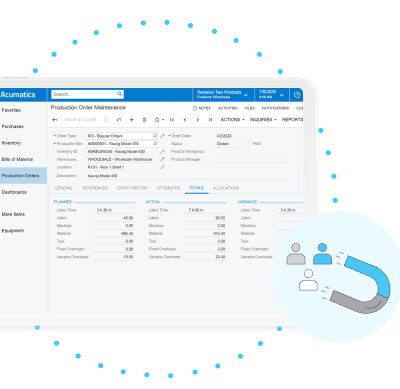The image size is (400, 389).
Task: Click into the Search field
Action: pyautogui.click(x=84, y=94)
